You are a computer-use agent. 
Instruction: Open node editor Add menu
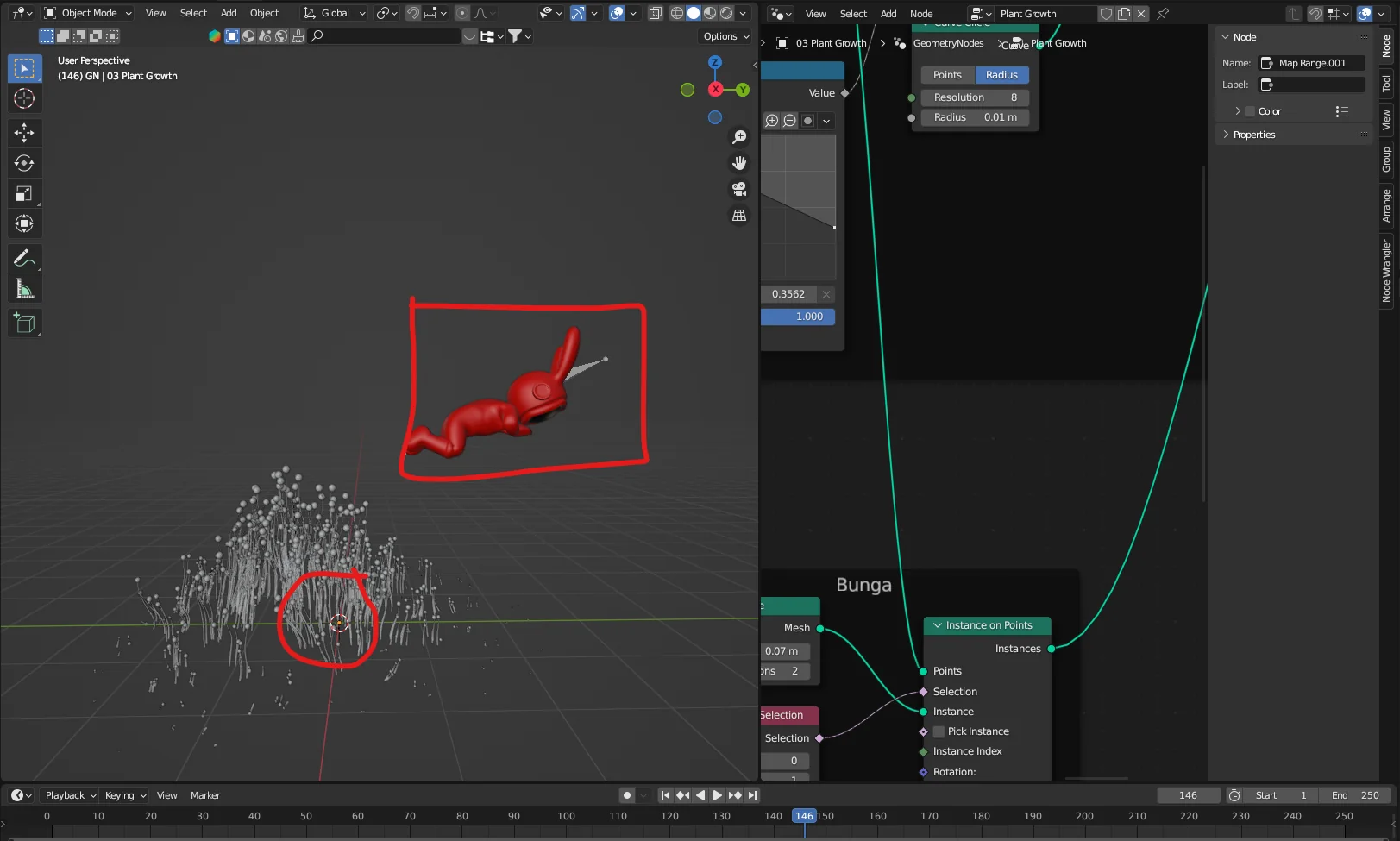click(888, 14)
